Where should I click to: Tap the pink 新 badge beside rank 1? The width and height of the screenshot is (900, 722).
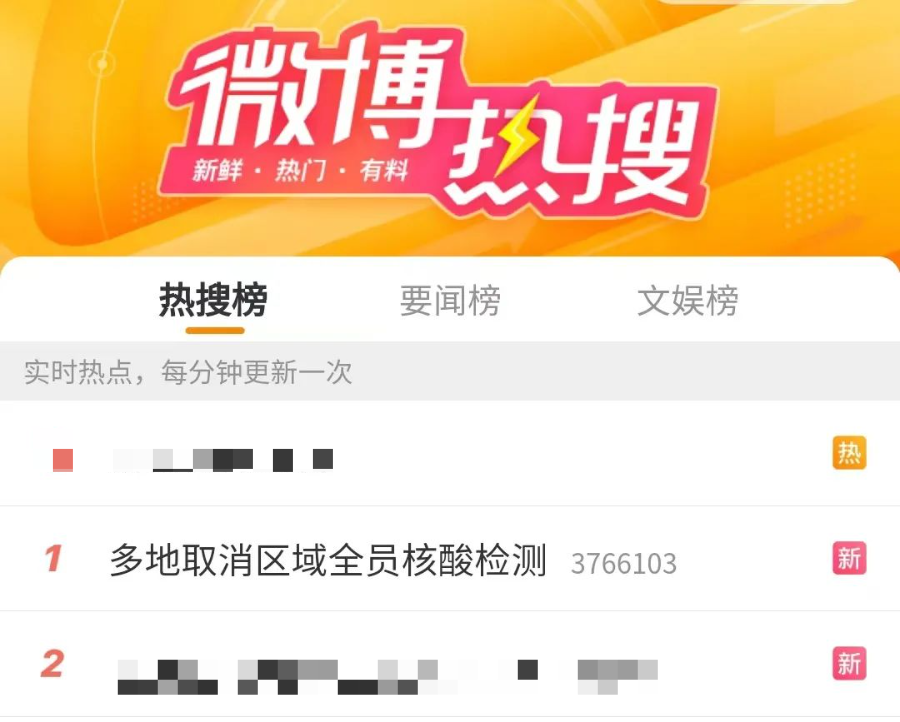click(x=849, y=558)
